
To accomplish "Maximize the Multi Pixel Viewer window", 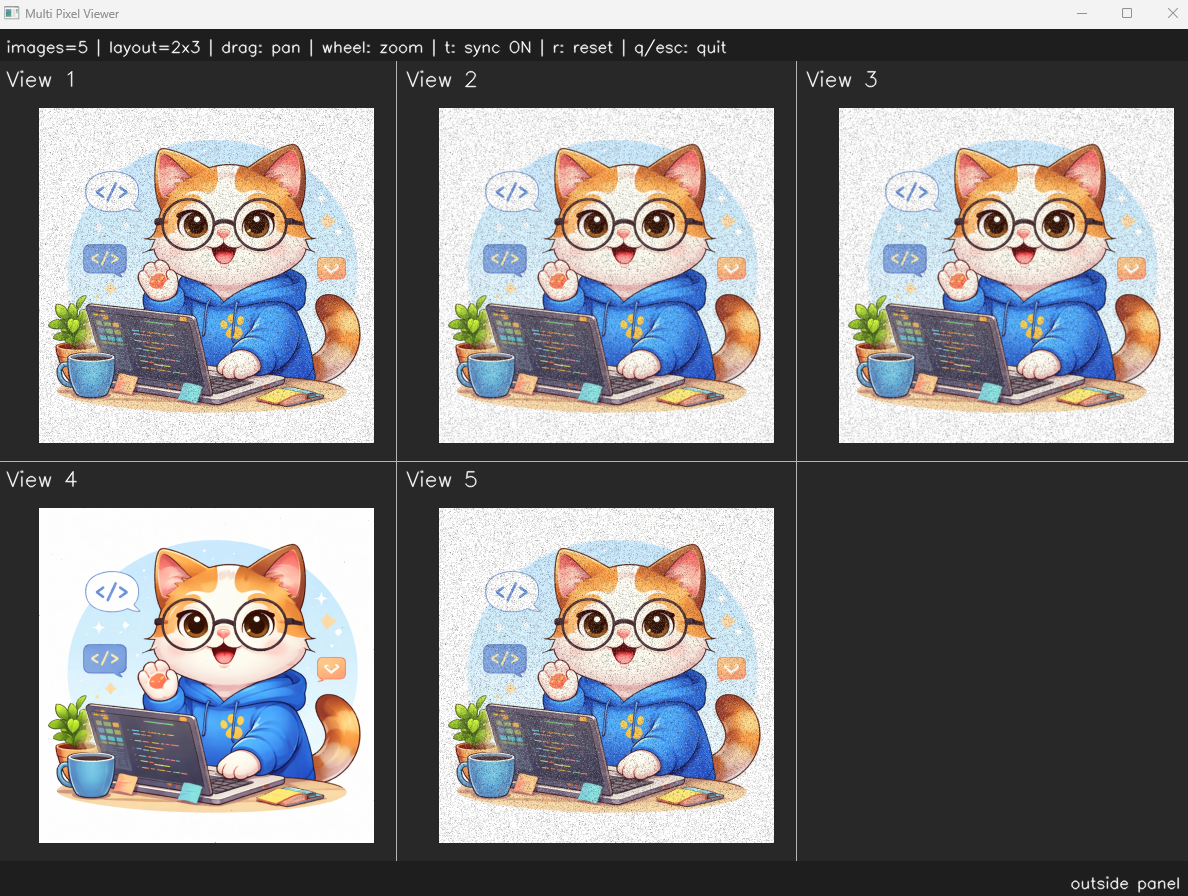I will (1127, 14).
